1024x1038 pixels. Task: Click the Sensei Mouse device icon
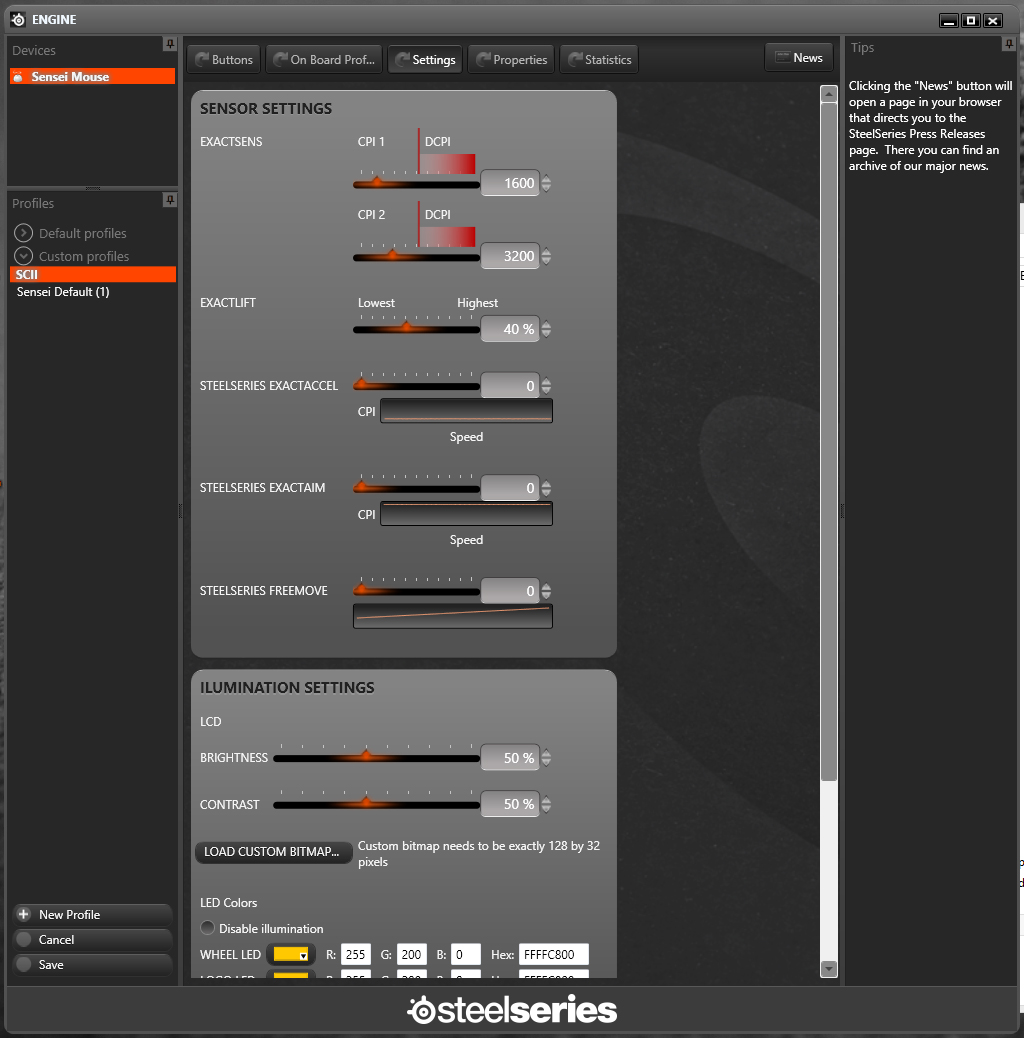pos(19,77)
